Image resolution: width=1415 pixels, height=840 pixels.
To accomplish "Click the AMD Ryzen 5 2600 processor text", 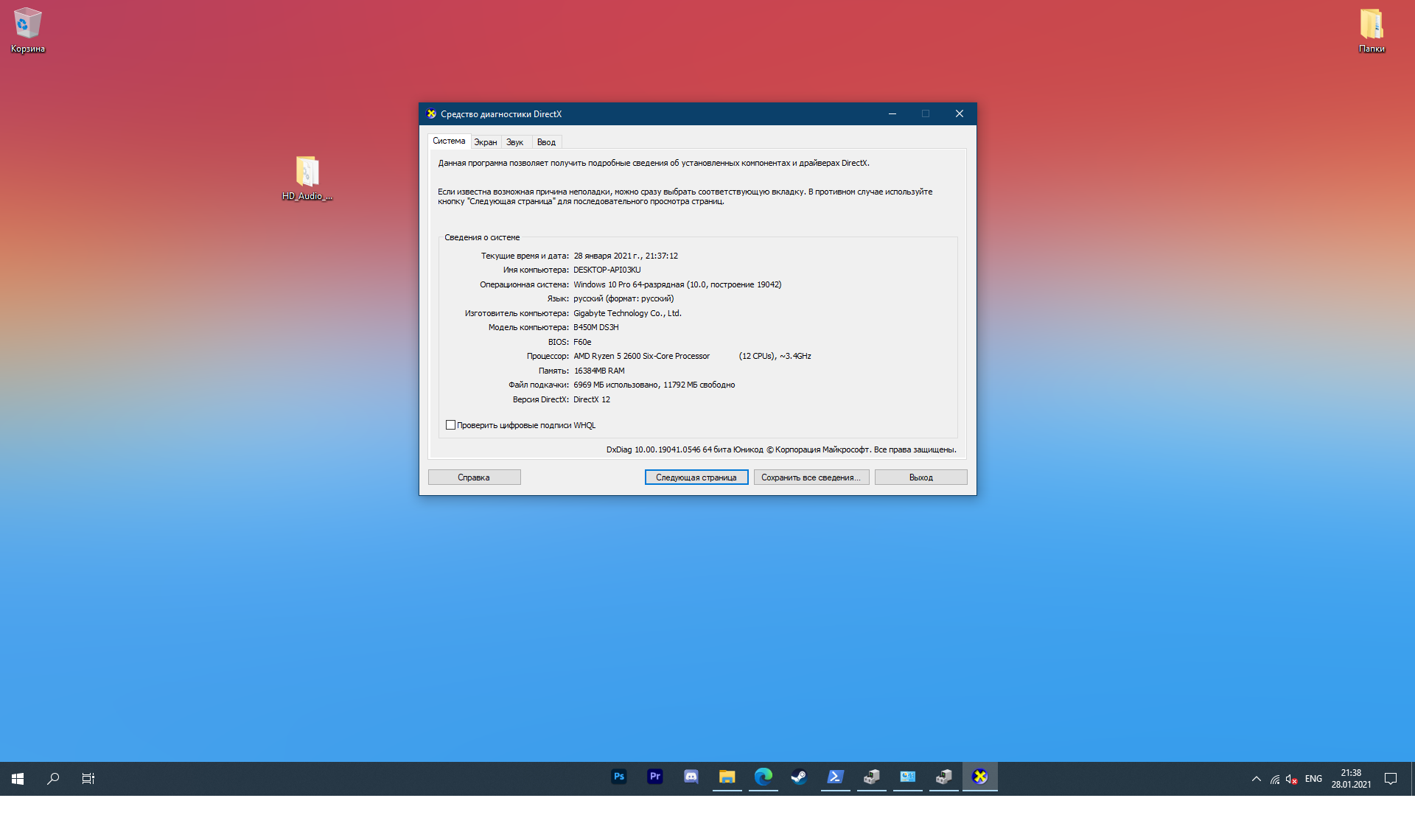I will pos(642,357).
